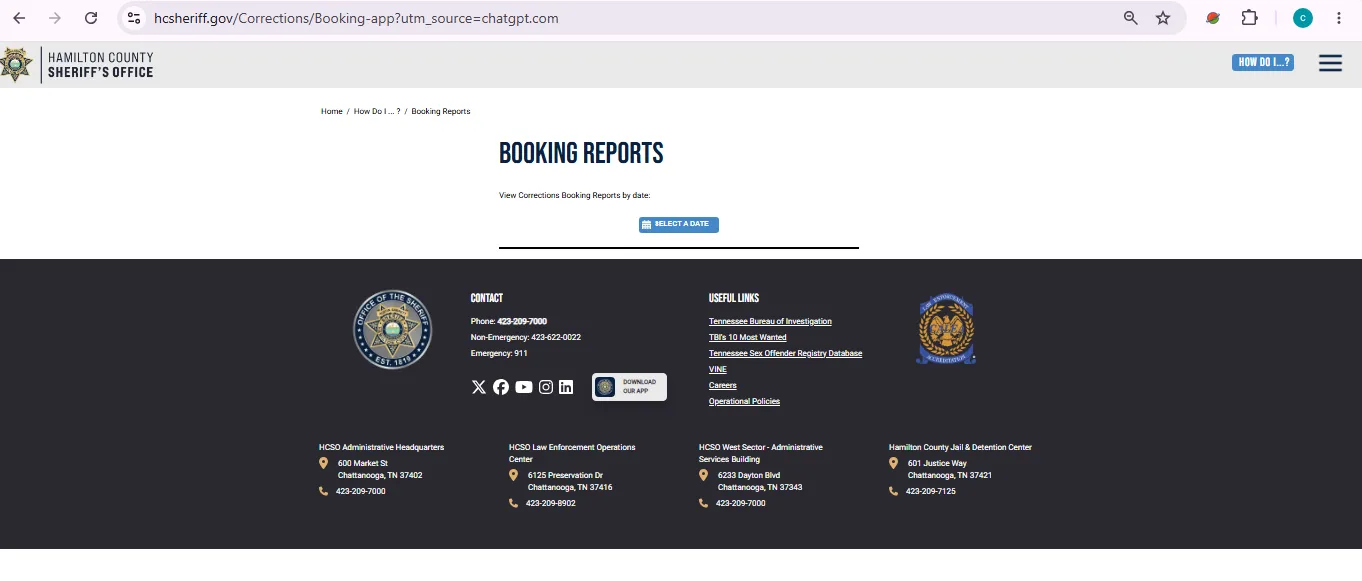Click the Office of the Sheriff seal
The height and width of the screenshot is (581, 1362).
click(393, 330)
